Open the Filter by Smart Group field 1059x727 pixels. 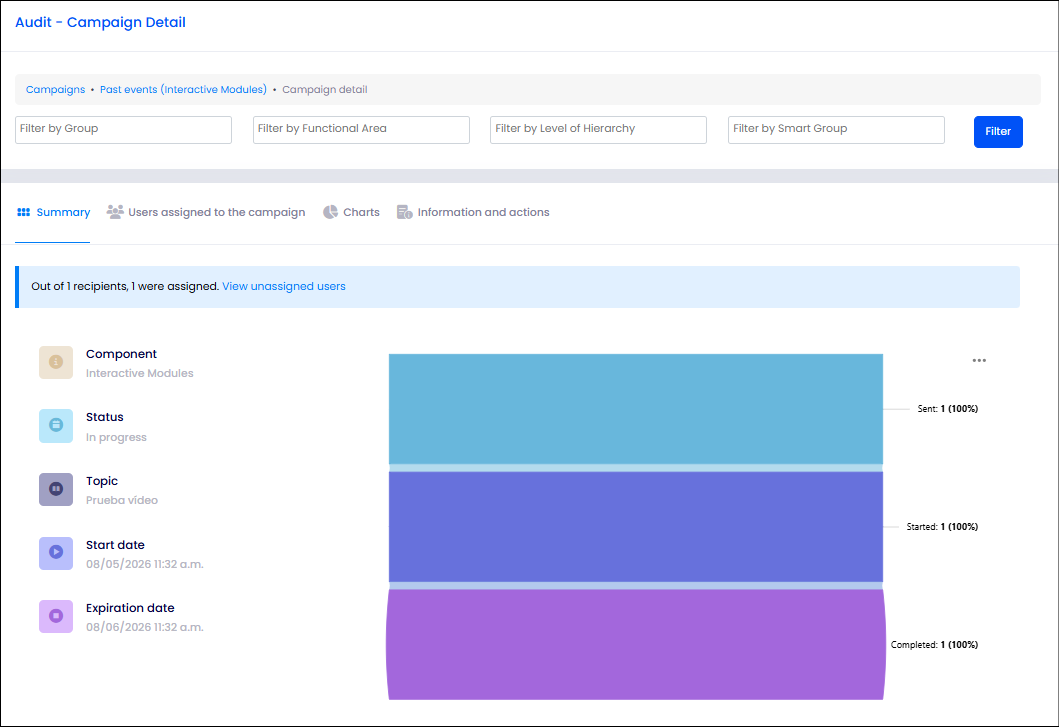[836, 130]
